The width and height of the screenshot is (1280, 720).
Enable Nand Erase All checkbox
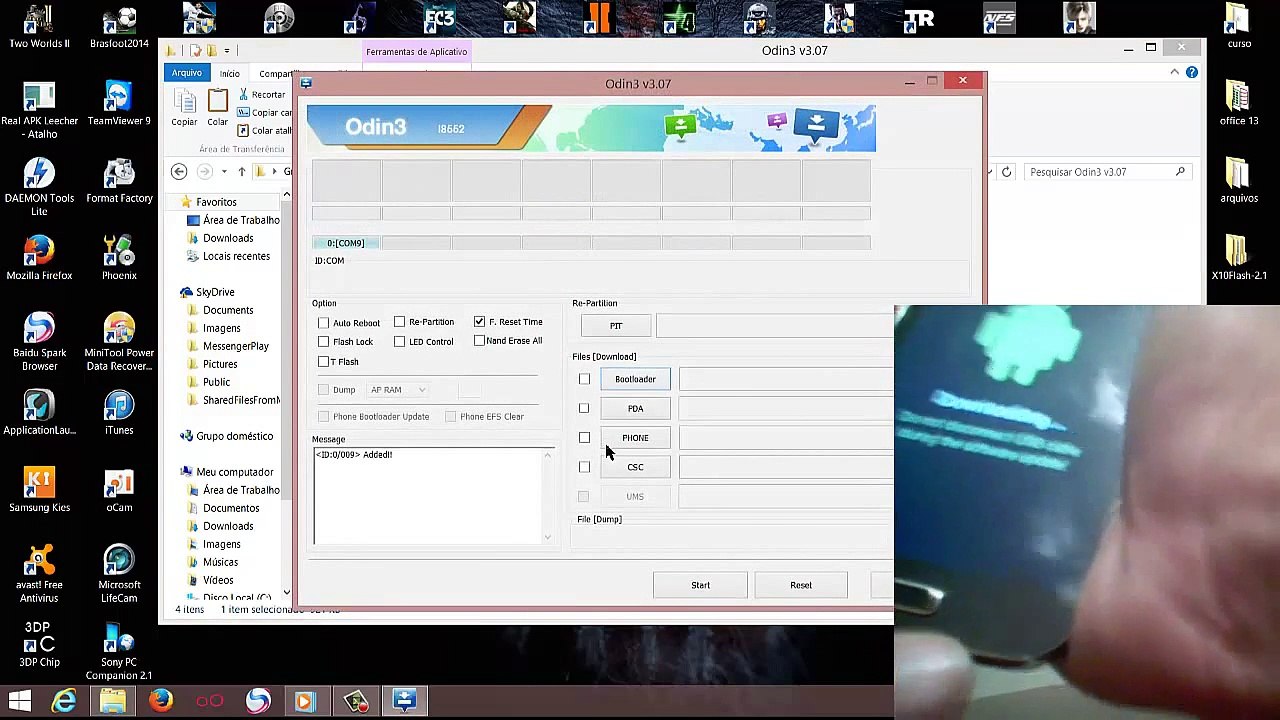click(x=479, y=341)
